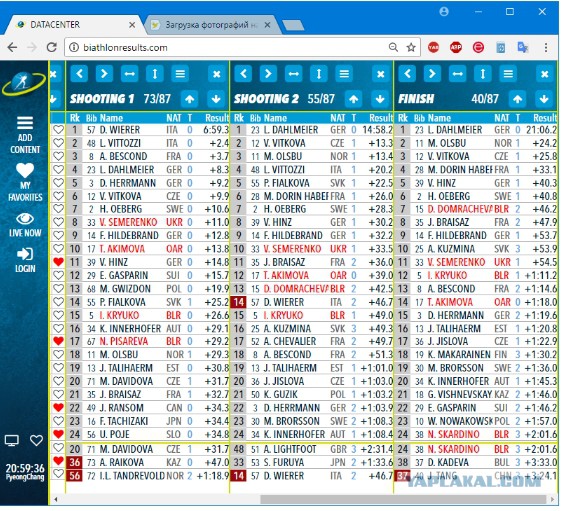Open the Shooting 1 panel list menu

[x=180, y=74]
